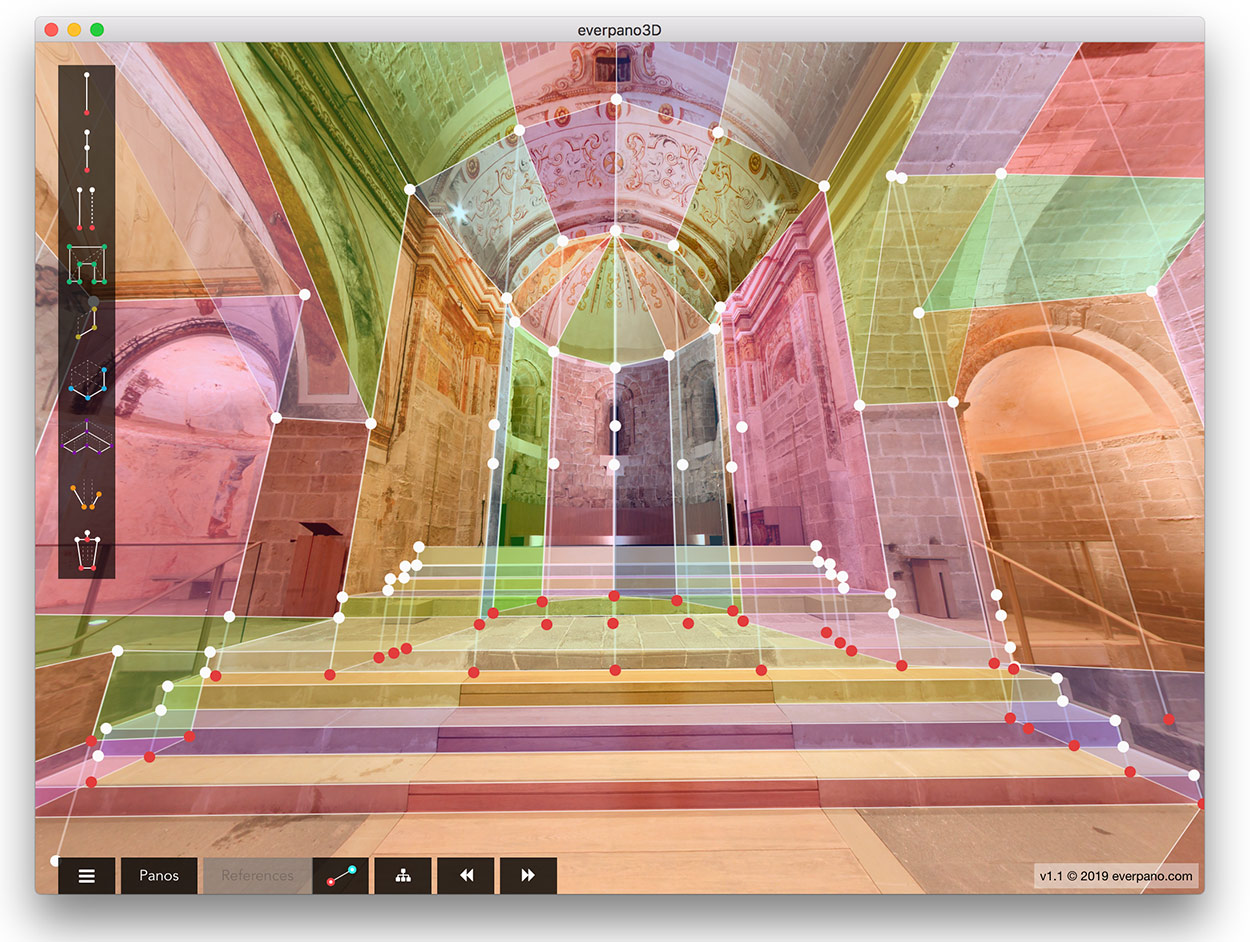Click the green macOS fullscreen button

pyautogui.click(x=97, y=30)
